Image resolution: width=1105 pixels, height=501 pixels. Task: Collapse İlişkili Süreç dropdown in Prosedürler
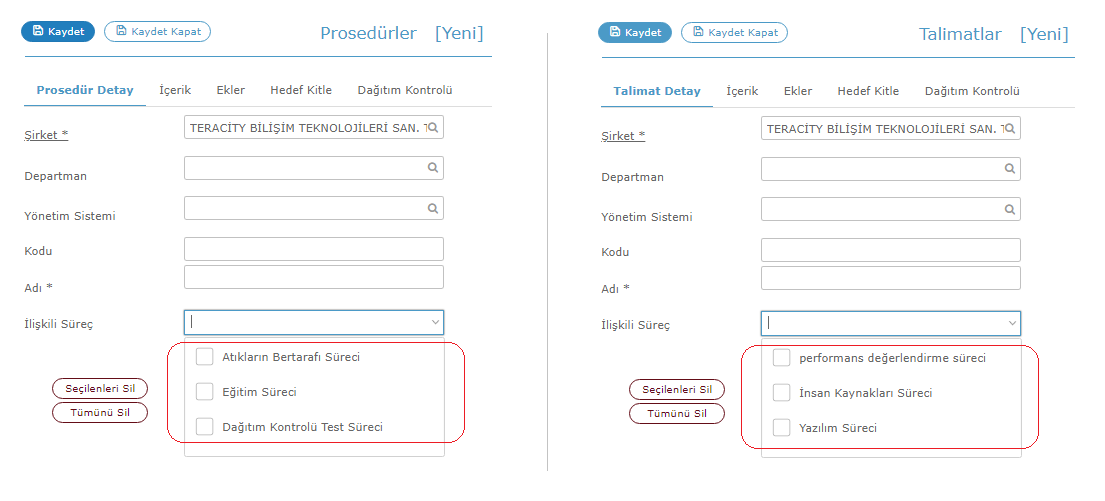[435, 322]
